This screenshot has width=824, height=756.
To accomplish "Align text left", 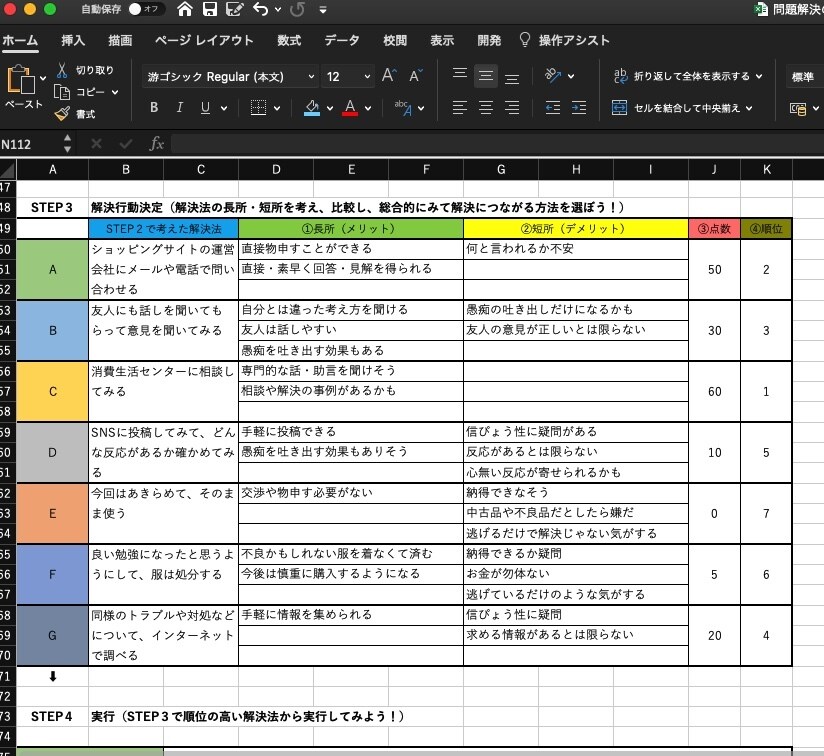I will click(x=460, y=108).
